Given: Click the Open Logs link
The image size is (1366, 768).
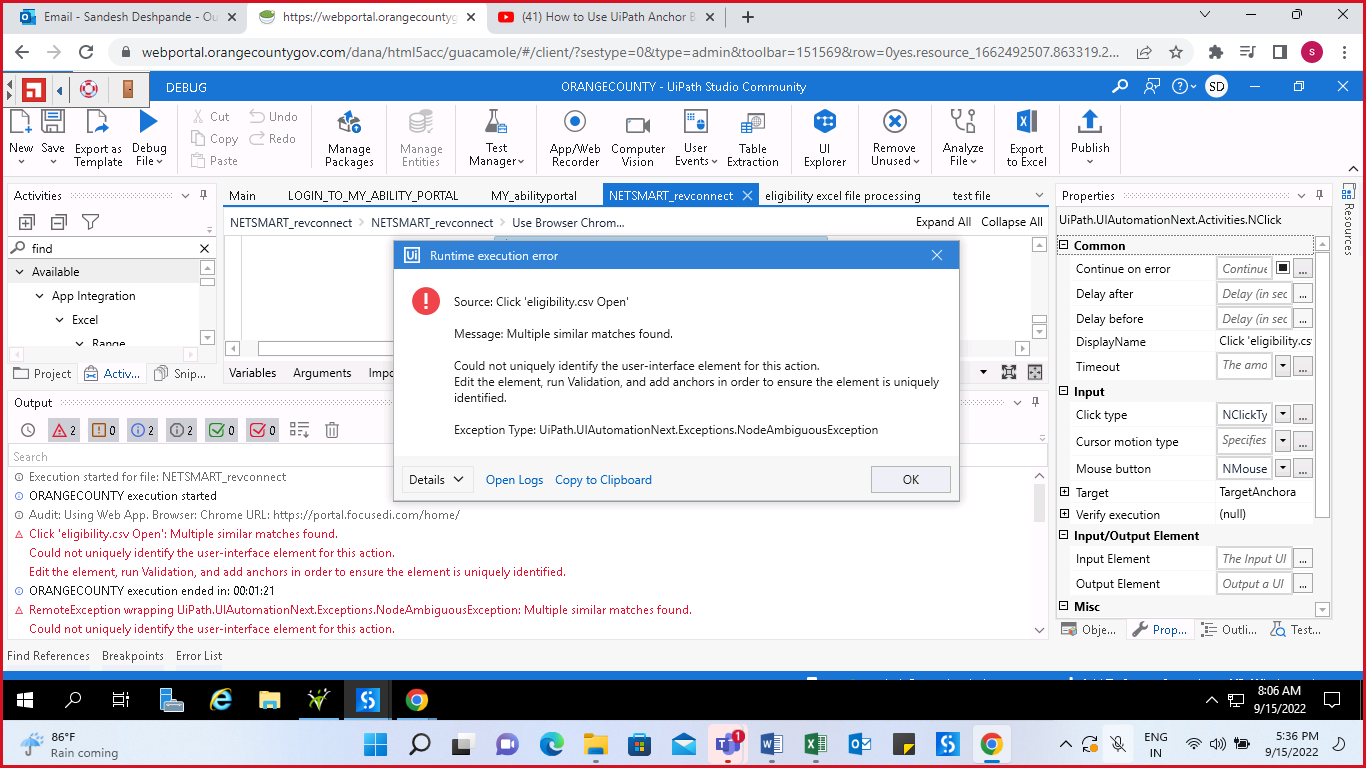Looking at the screenshot, I should tap(515, 480).
